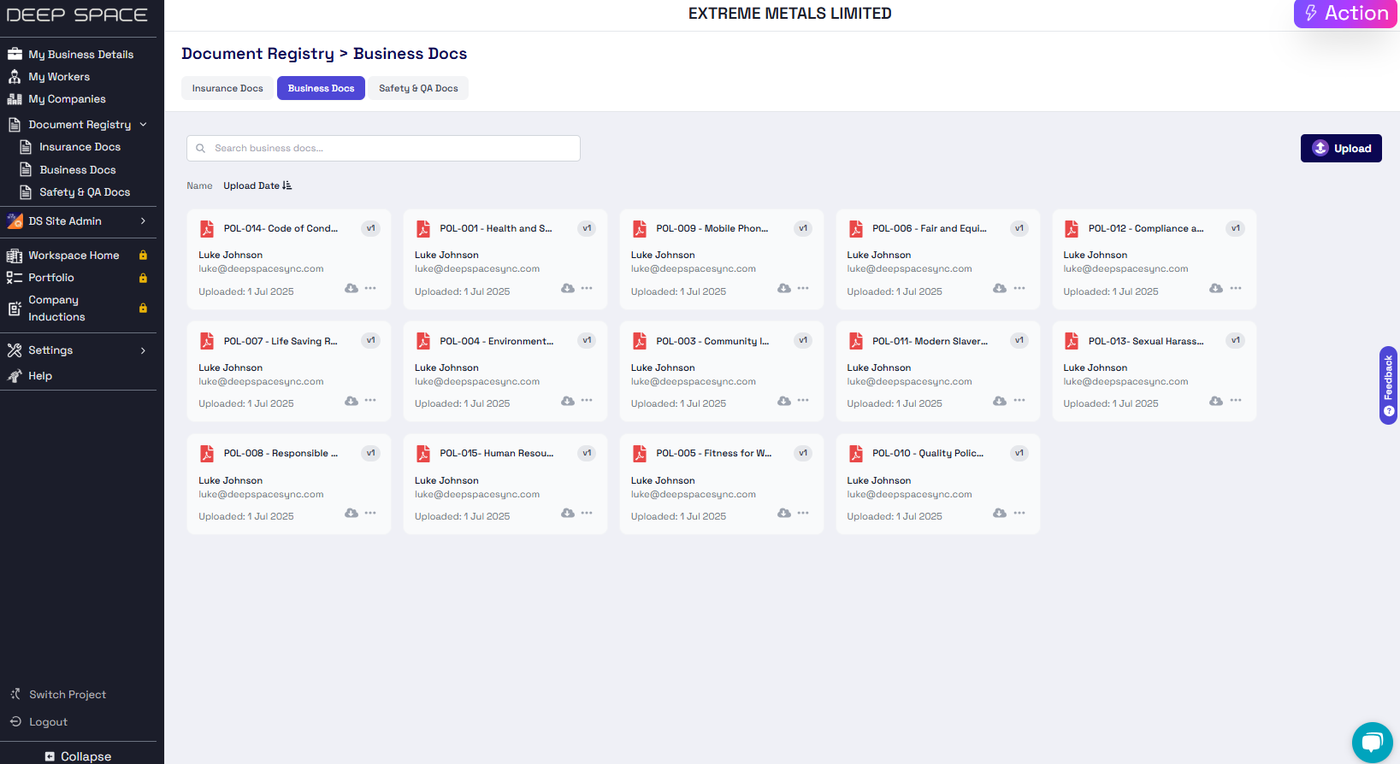The image size is (1400, 764).
Task: Sort documents by Name
Action: click(x=200, y=186)
